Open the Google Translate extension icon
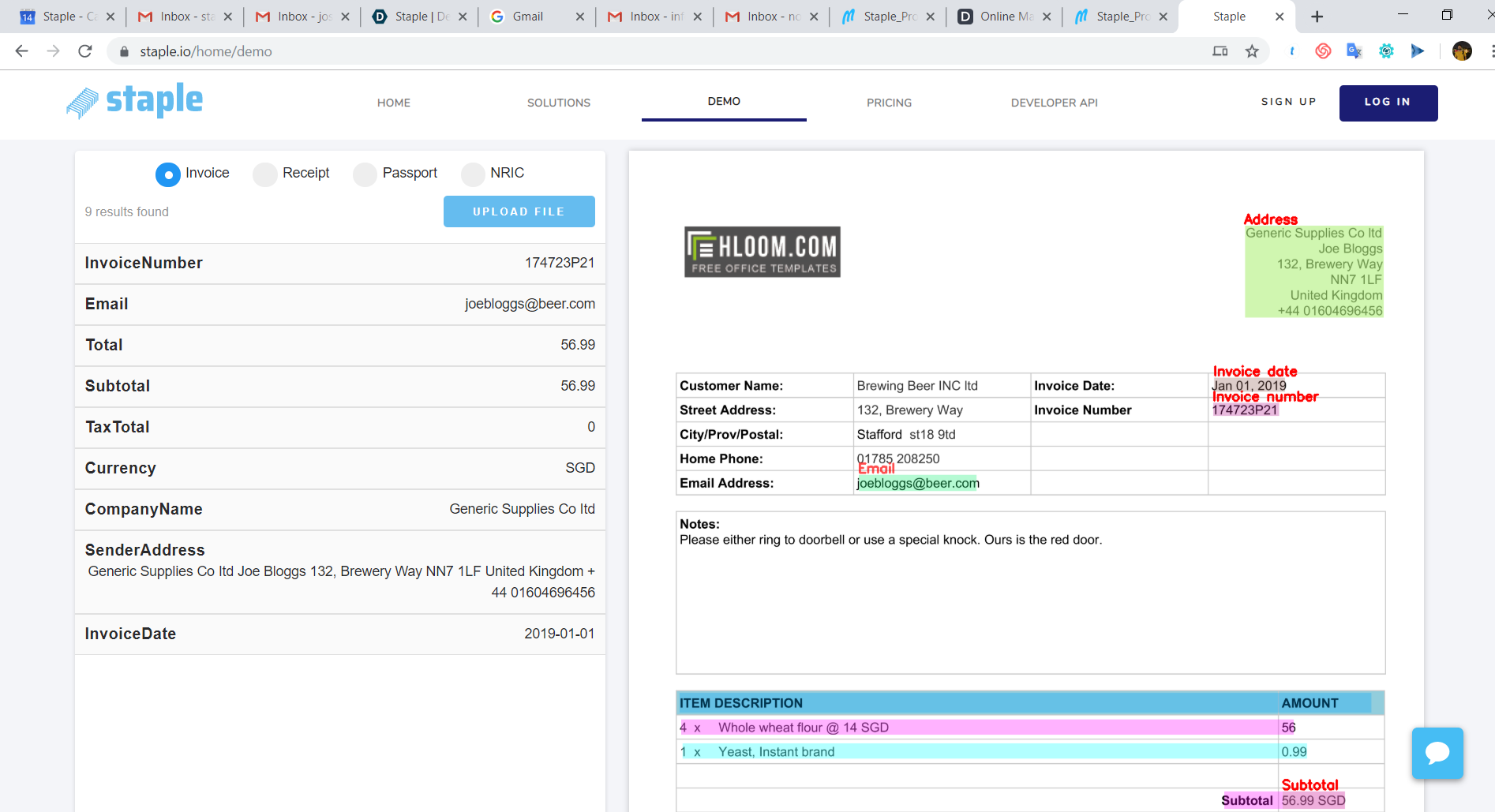 point(1354,51)
